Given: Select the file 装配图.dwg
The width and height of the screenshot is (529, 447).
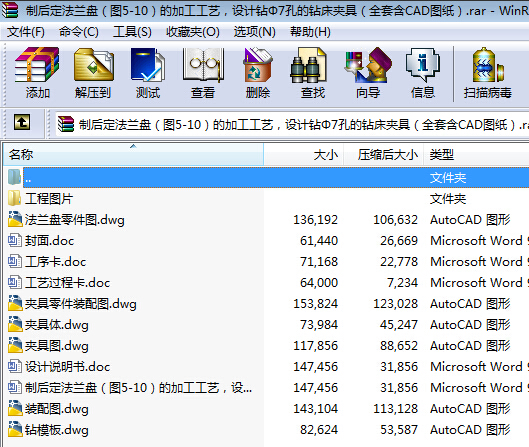Looking at the screenshot, I should 57,409.
